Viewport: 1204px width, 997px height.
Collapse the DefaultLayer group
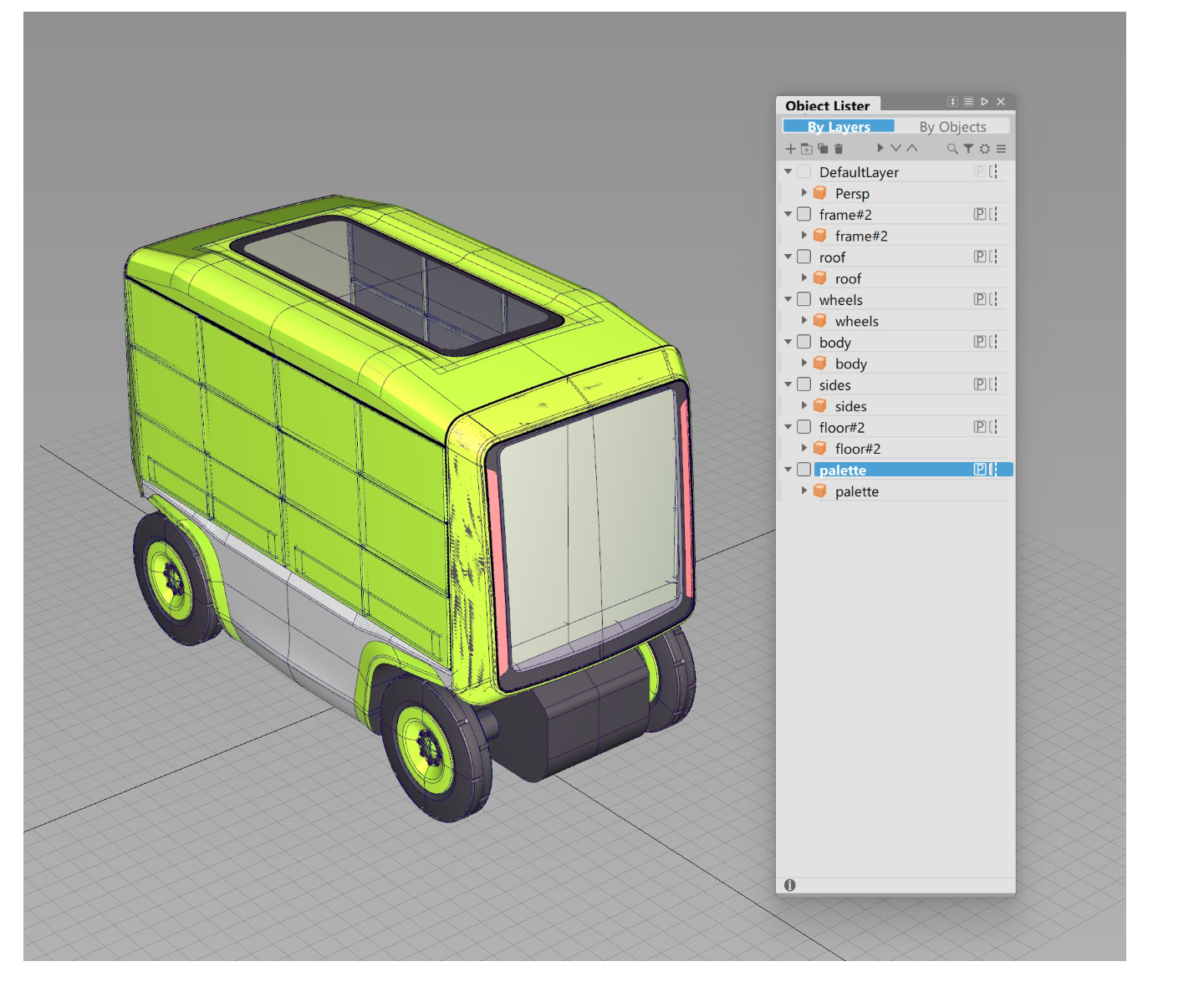pos(788,171)
